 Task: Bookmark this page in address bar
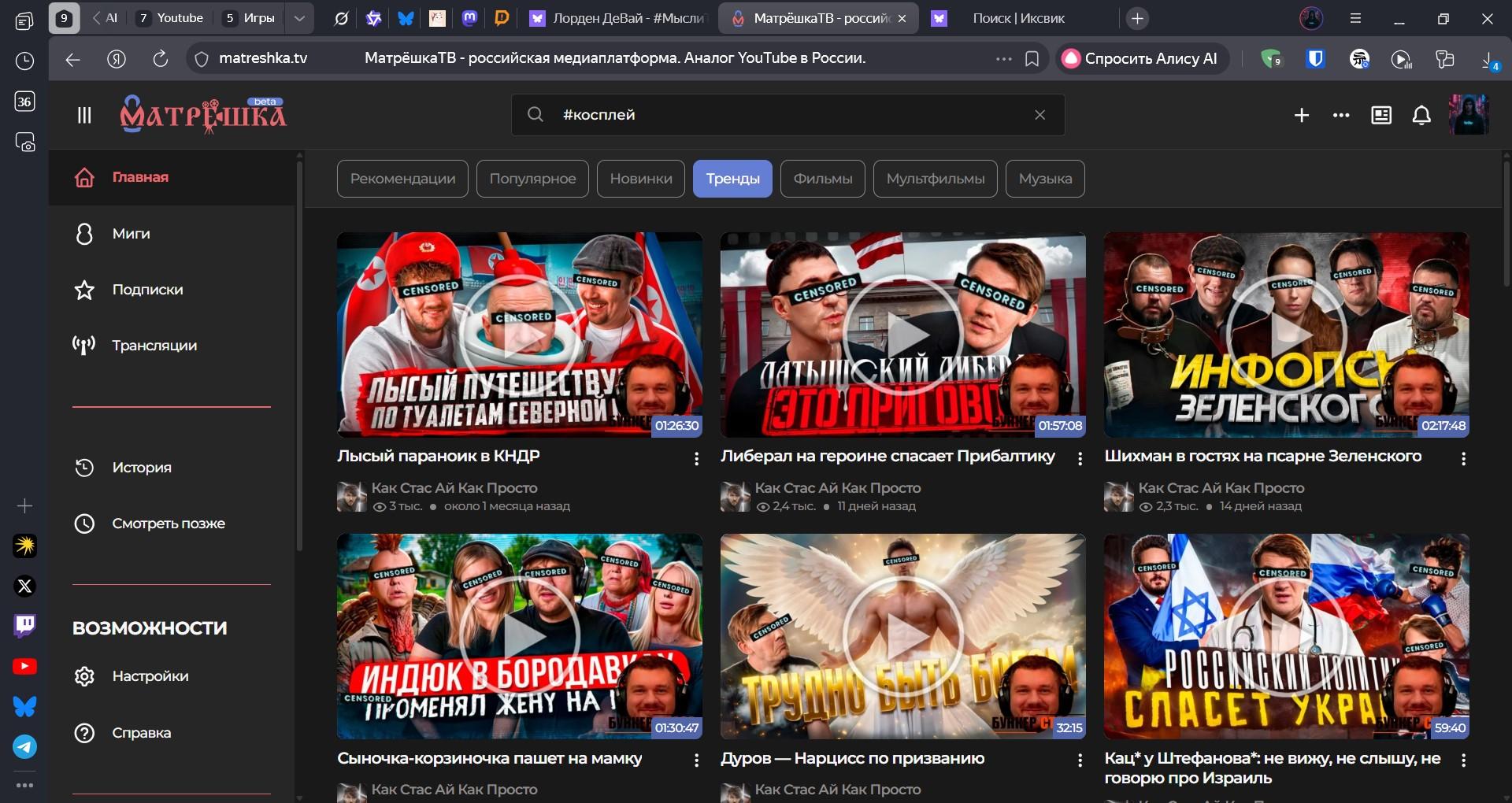pyautogui.click(x=1032, y=59)
